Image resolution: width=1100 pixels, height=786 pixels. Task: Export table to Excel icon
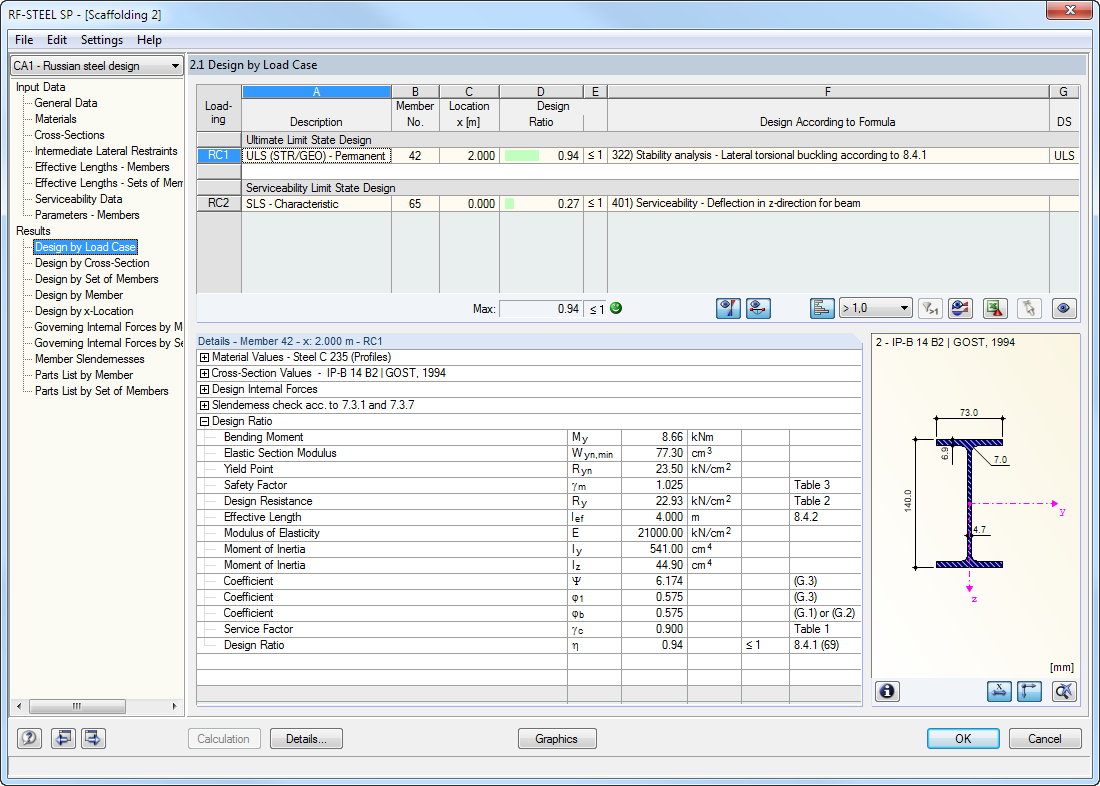995,308
